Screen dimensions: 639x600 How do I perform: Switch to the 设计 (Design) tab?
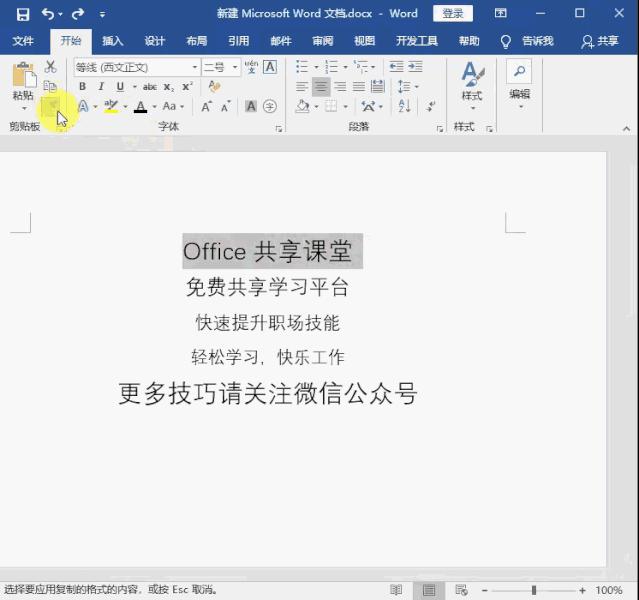click(x=154, y=41)
